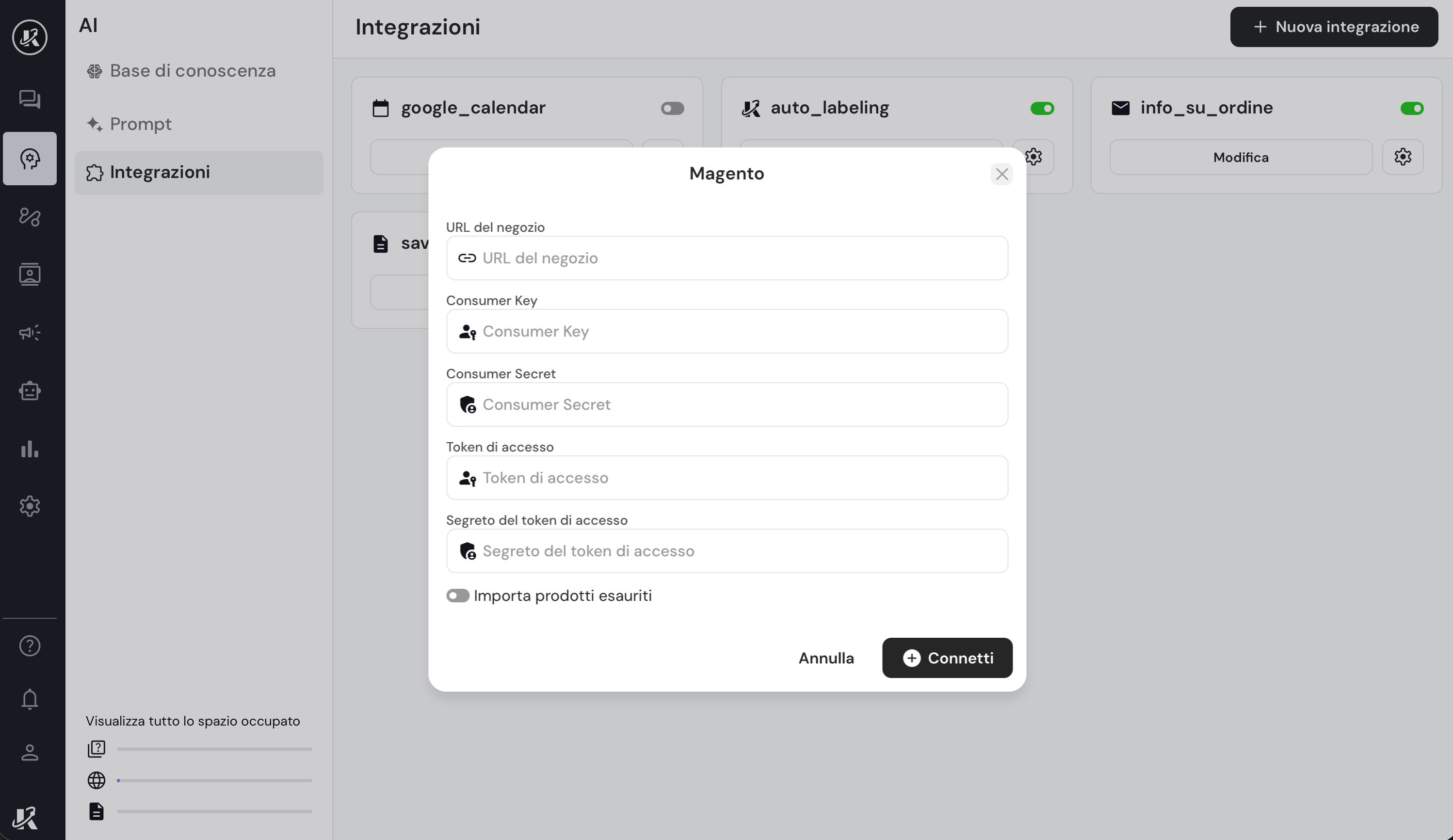
Task: Open the user profile sidebar icon
Action: 30,752
